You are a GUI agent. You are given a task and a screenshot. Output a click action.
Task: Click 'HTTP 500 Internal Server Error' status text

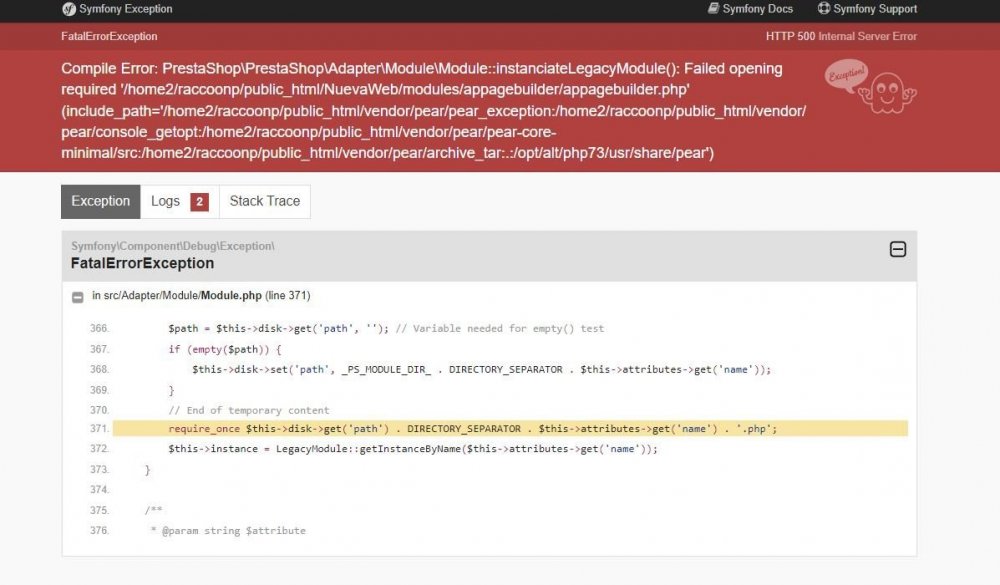(841, 36)
